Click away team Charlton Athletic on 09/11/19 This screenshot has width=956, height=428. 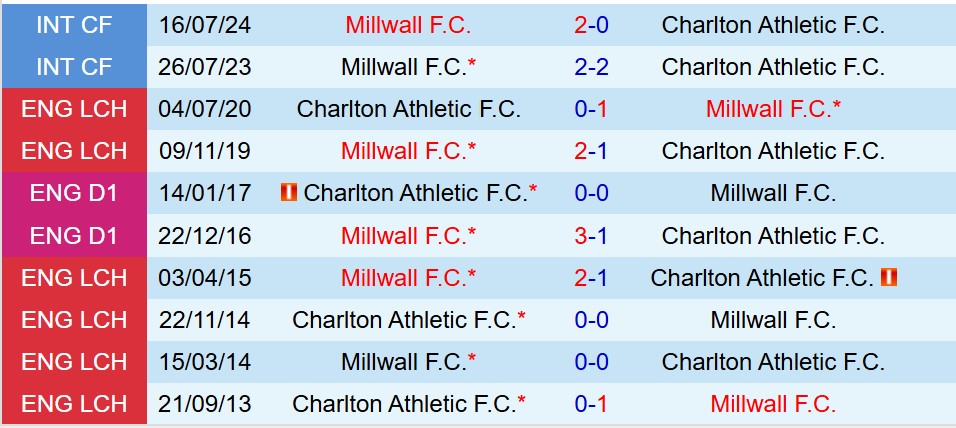[x=773, y=151]
